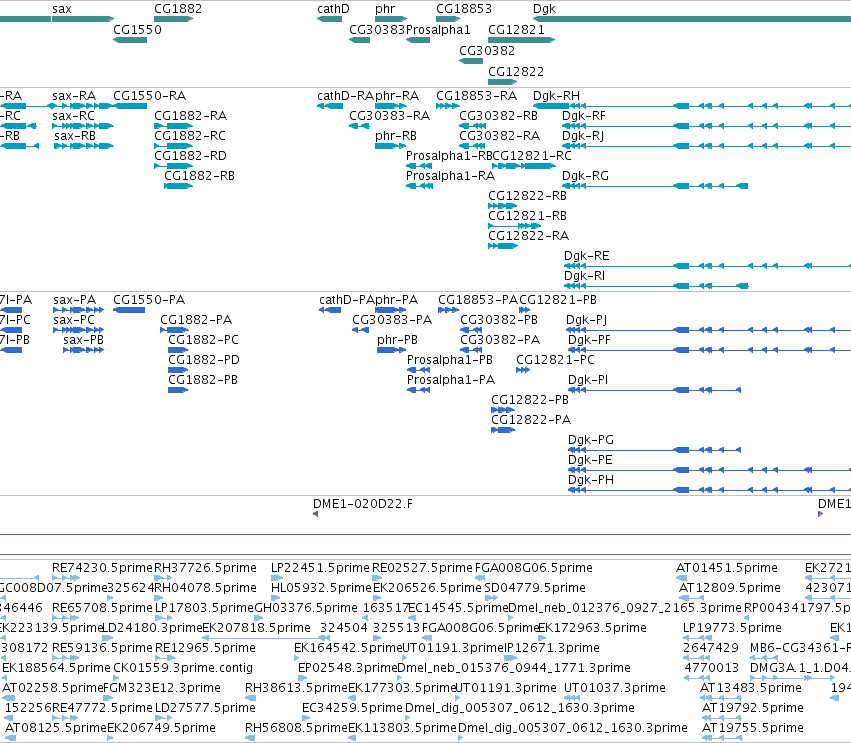This screenshot has width=851, height=743.
Task: Open the Dgk gene label
Action: (544, 9)
